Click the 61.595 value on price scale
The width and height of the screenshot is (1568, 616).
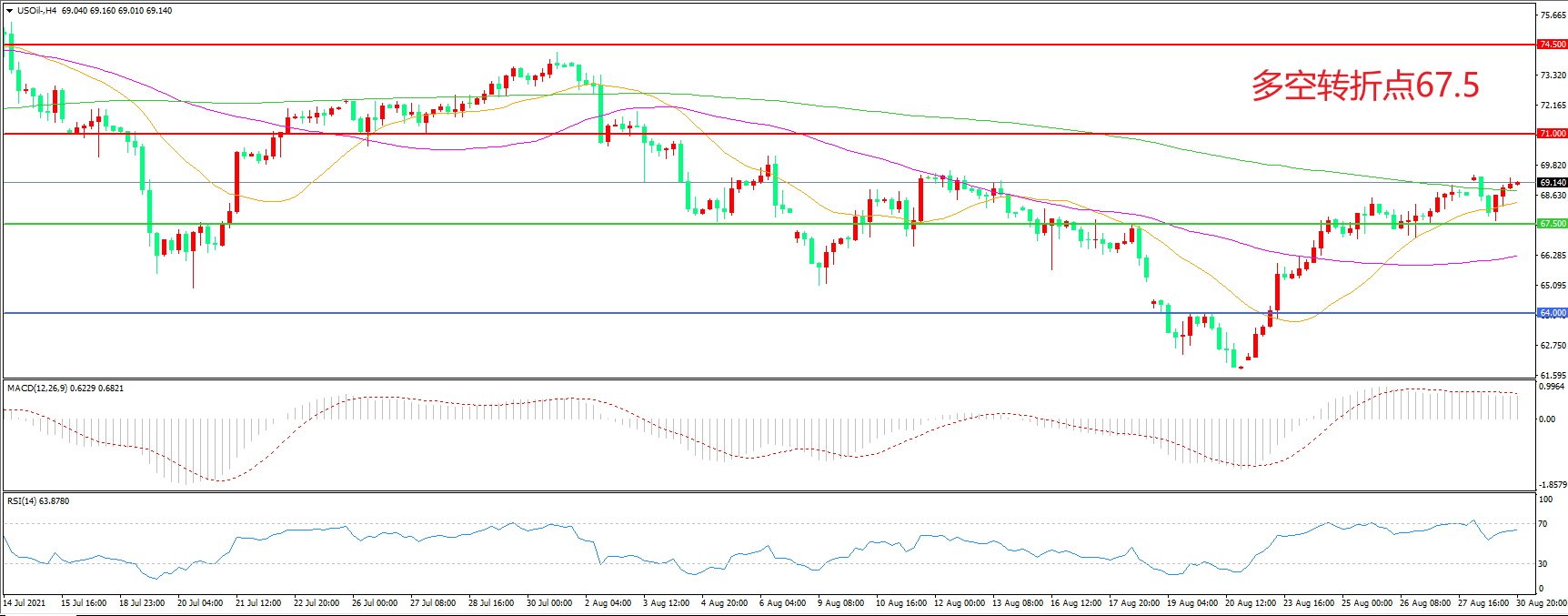pyautogui.click(x=1552, y=375)
